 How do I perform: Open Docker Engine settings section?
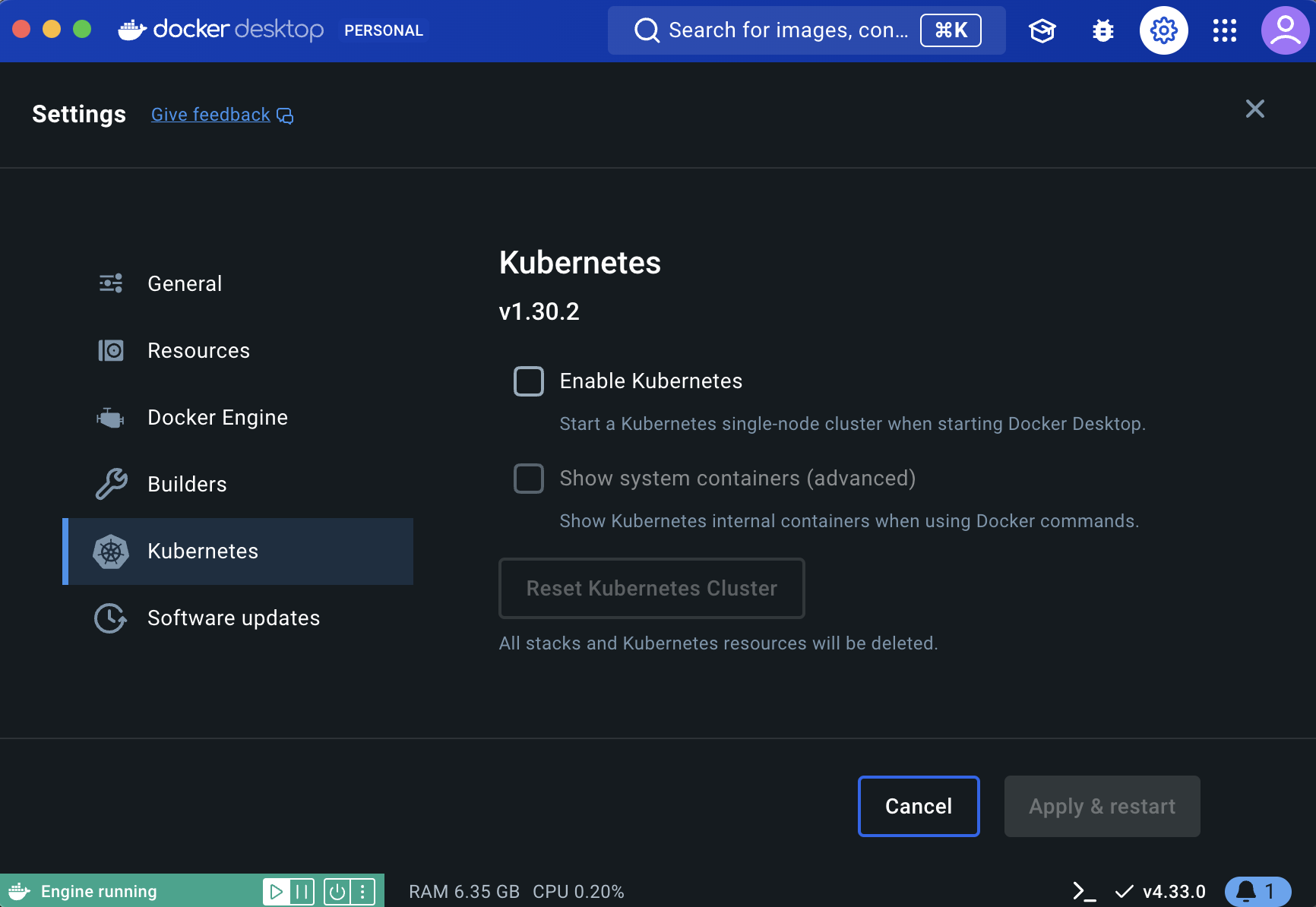pyautogui.click(x=238, y=417)
